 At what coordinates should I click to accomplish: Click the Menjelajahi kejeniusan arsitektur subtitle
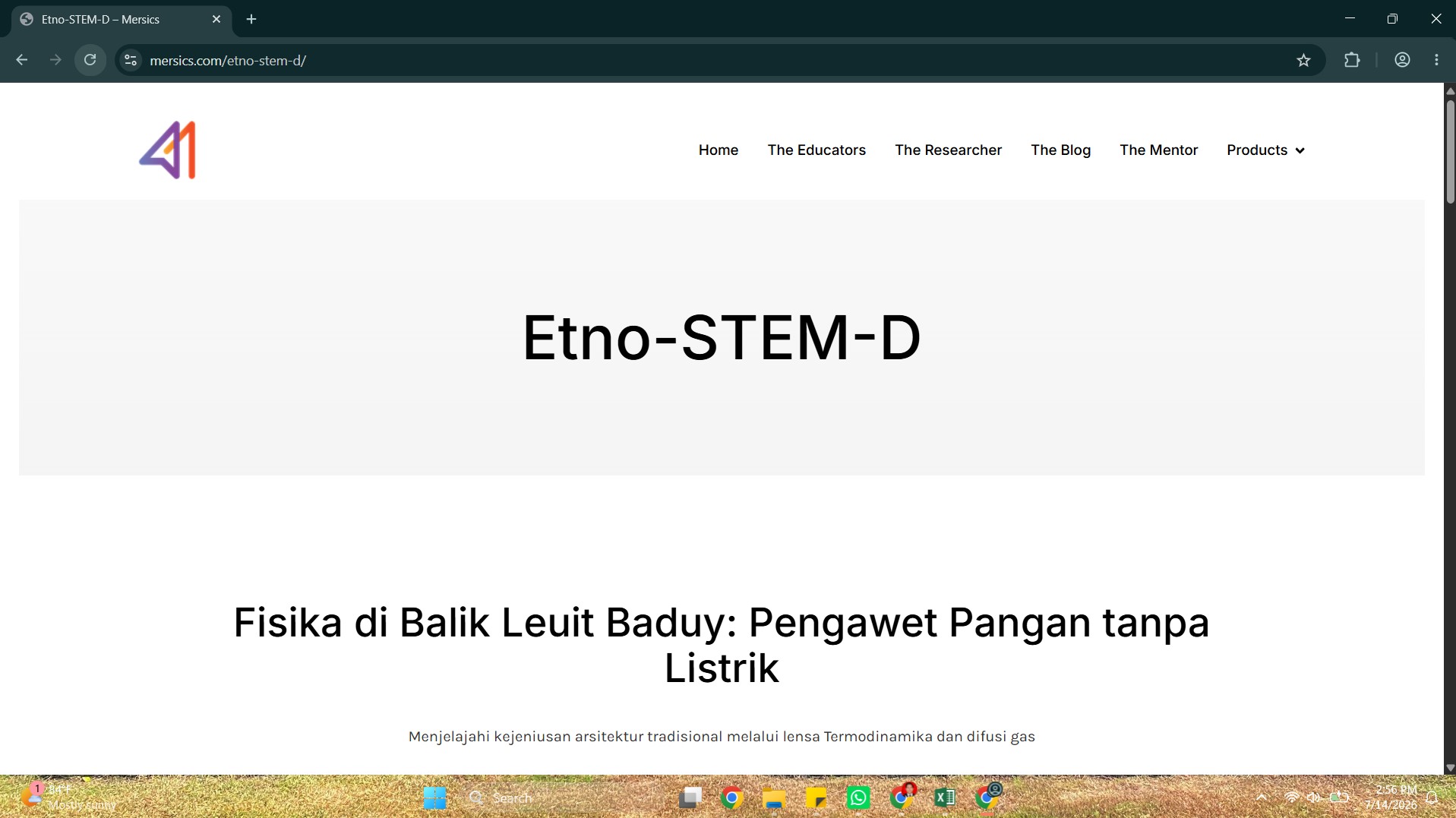(722, 736)
